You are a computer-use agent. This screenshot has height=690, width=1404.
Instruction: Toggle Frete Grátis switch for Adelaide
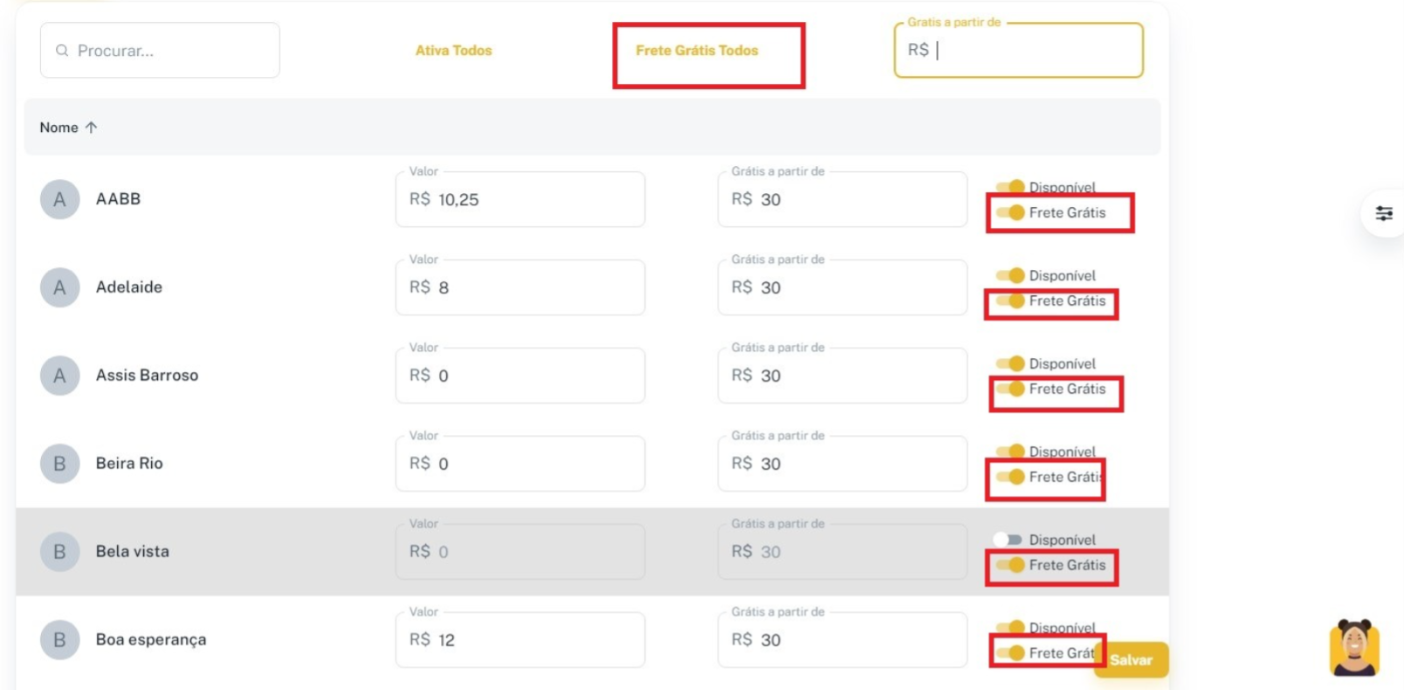(1011, 301)
